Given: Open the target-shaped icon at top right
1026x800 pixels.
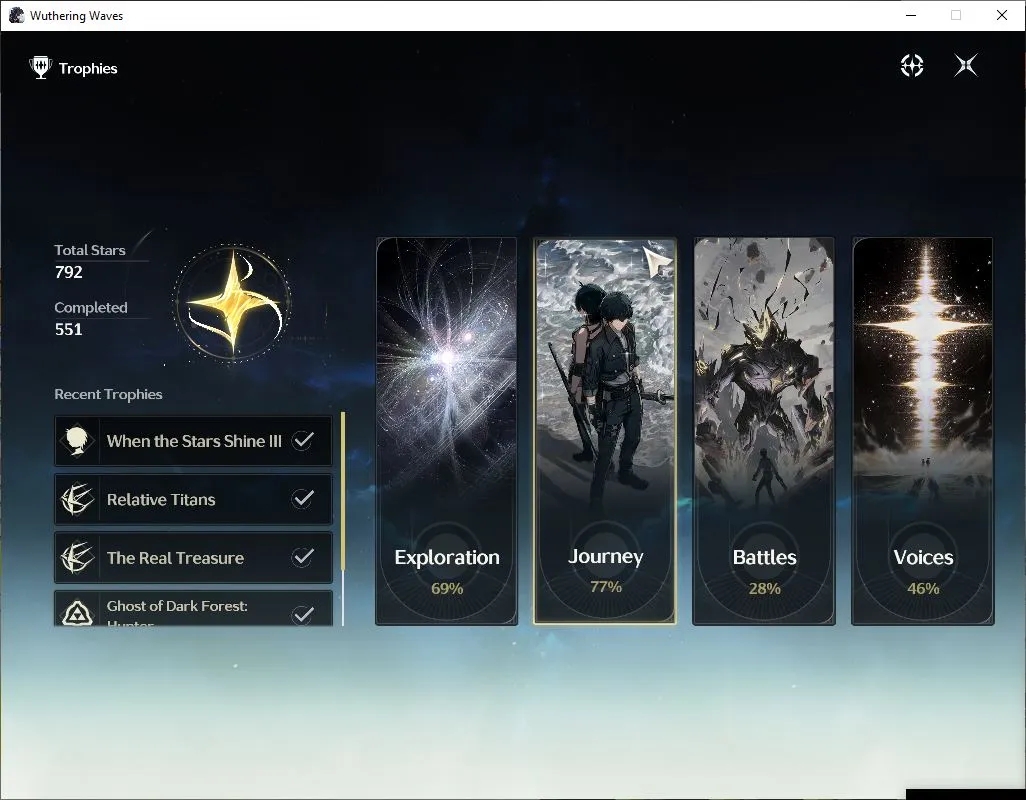Looking at the screenshot, I should (x=911, y=65).
